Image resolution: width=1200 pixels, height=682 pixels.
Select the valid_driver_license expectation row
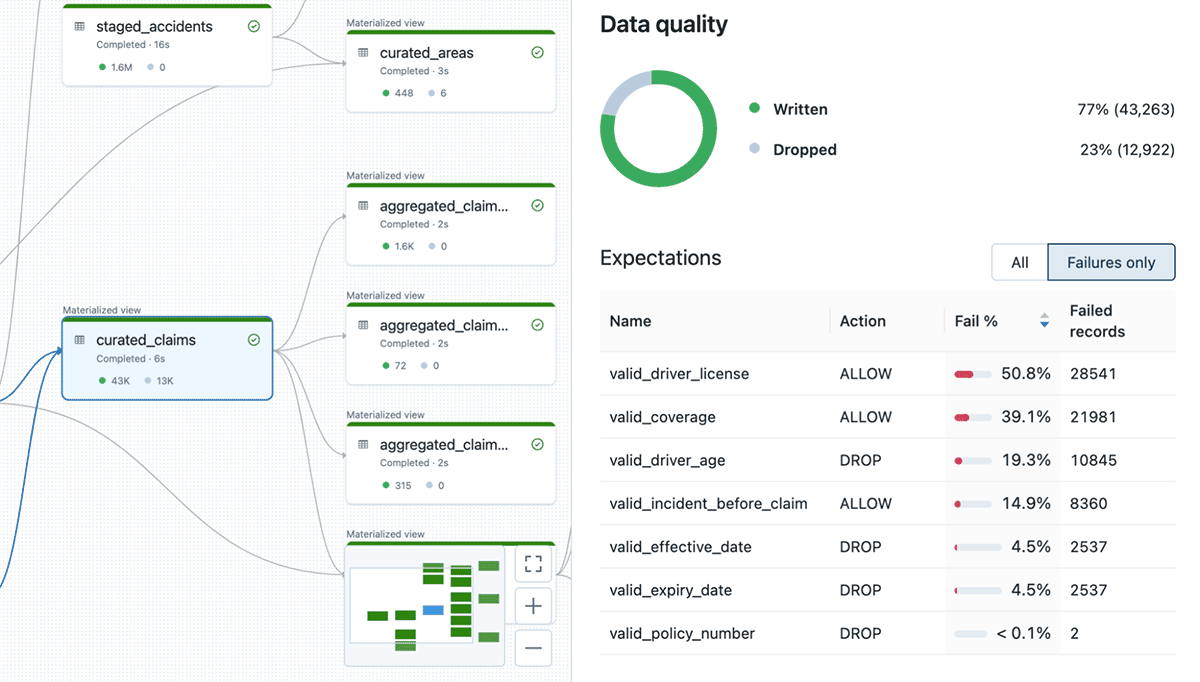679,374
